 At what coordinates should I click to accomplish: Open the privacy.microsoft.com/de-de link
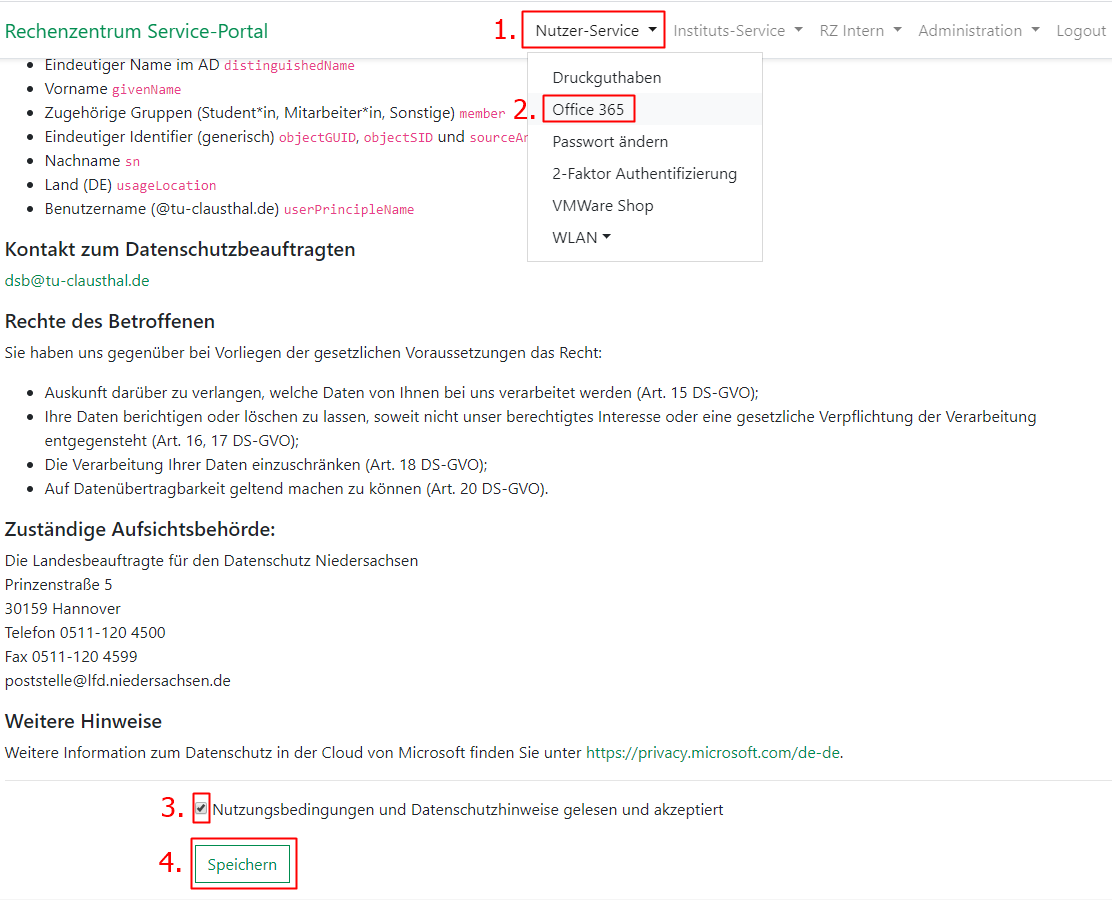713,752
